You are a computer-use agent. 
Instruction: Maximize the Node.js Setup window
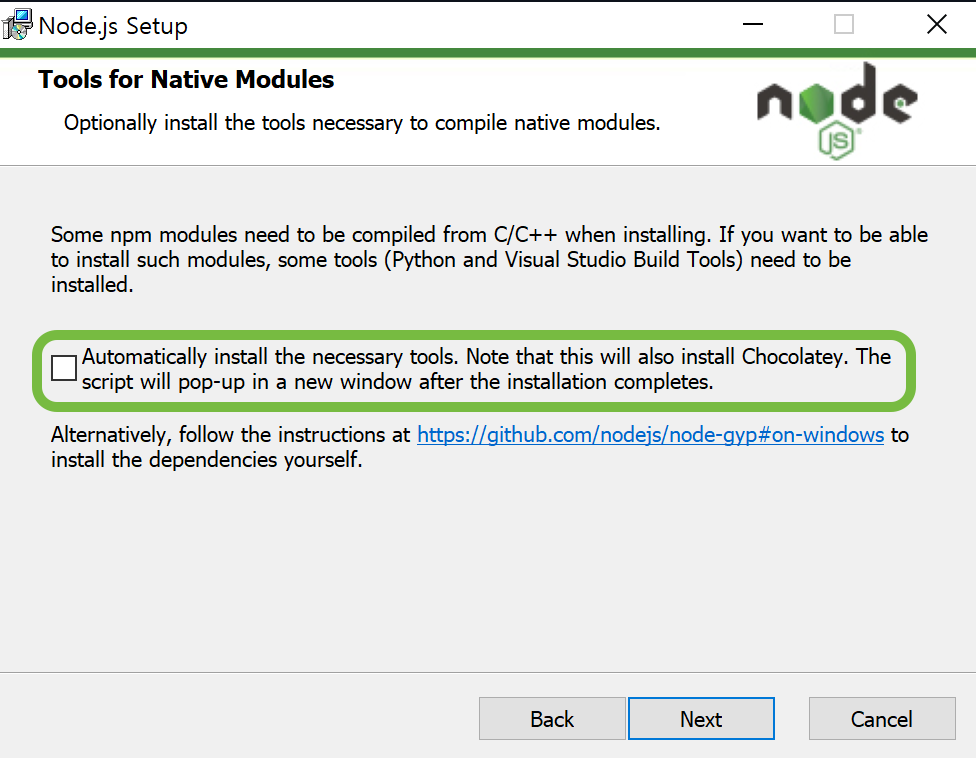pyautogui.click(x=844, y=24)
